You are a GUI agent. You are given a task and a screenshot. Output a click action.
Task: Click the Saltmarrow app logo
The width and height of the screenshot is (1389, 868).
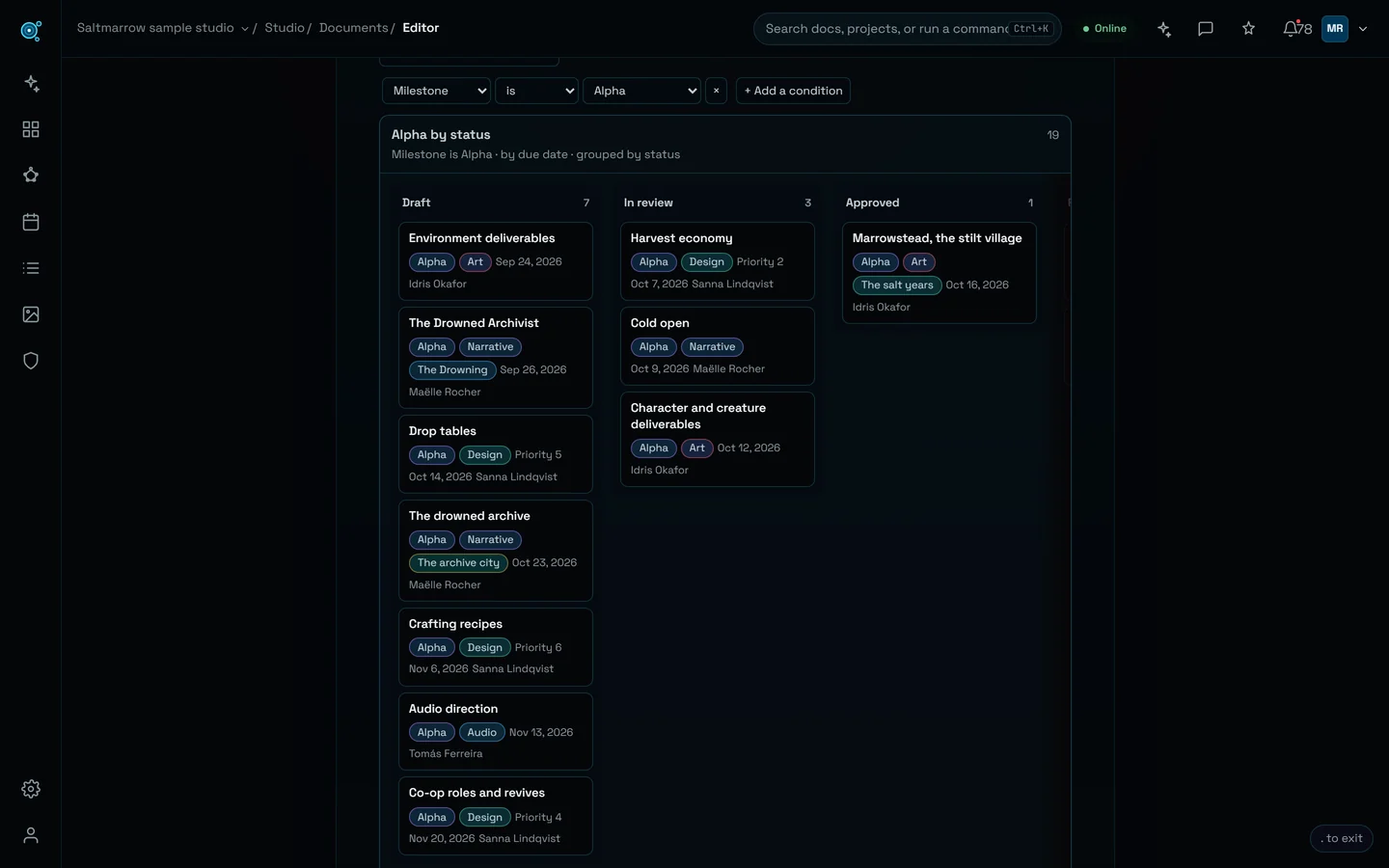31,31
